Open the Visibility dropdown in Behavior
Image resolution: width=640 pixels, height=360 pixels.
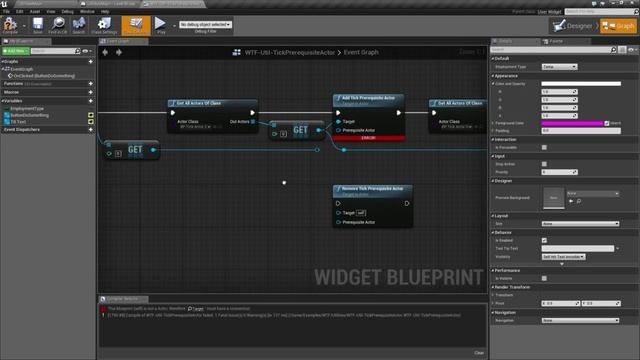tap(563, 257)
